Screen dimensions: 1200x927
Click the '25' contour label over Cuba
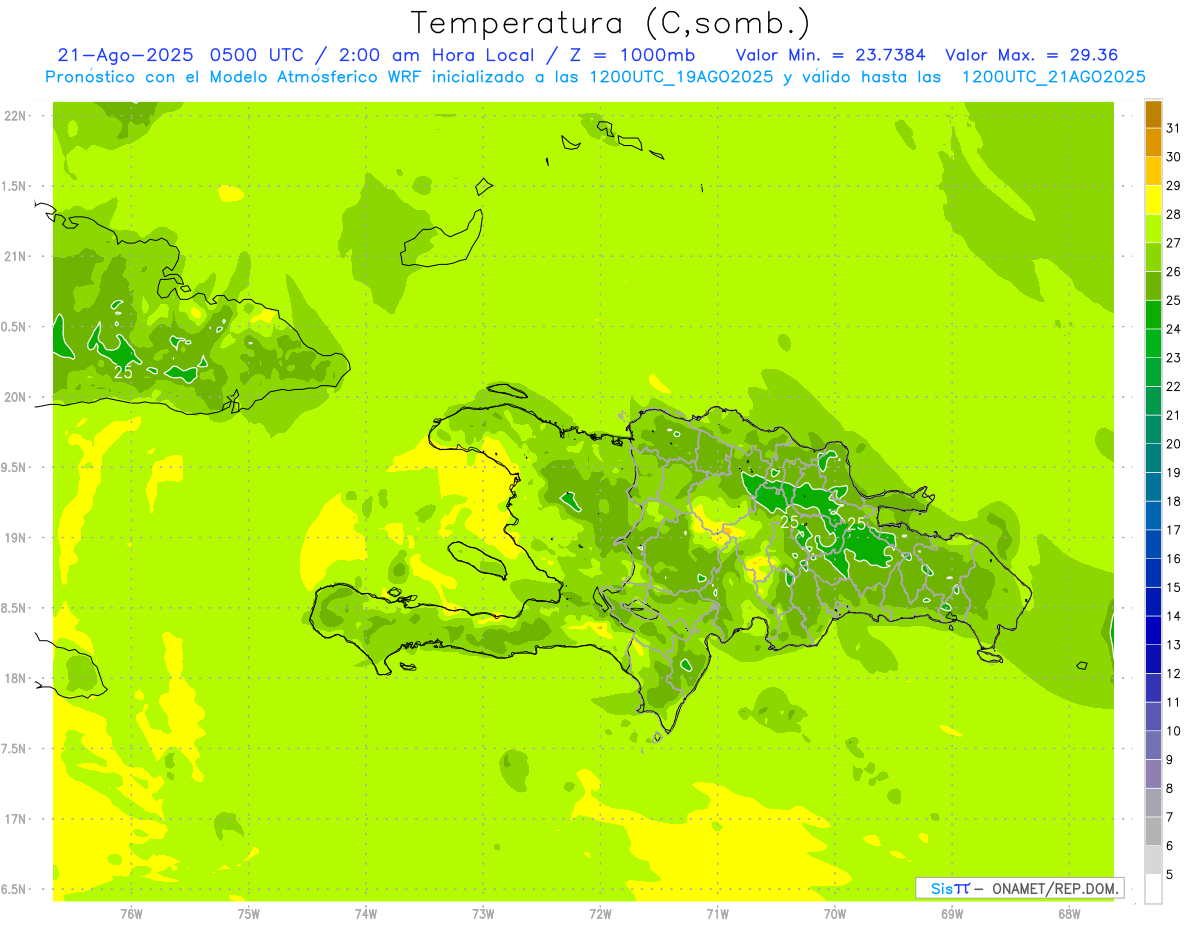pyautogui.click(x=123, y=371)
